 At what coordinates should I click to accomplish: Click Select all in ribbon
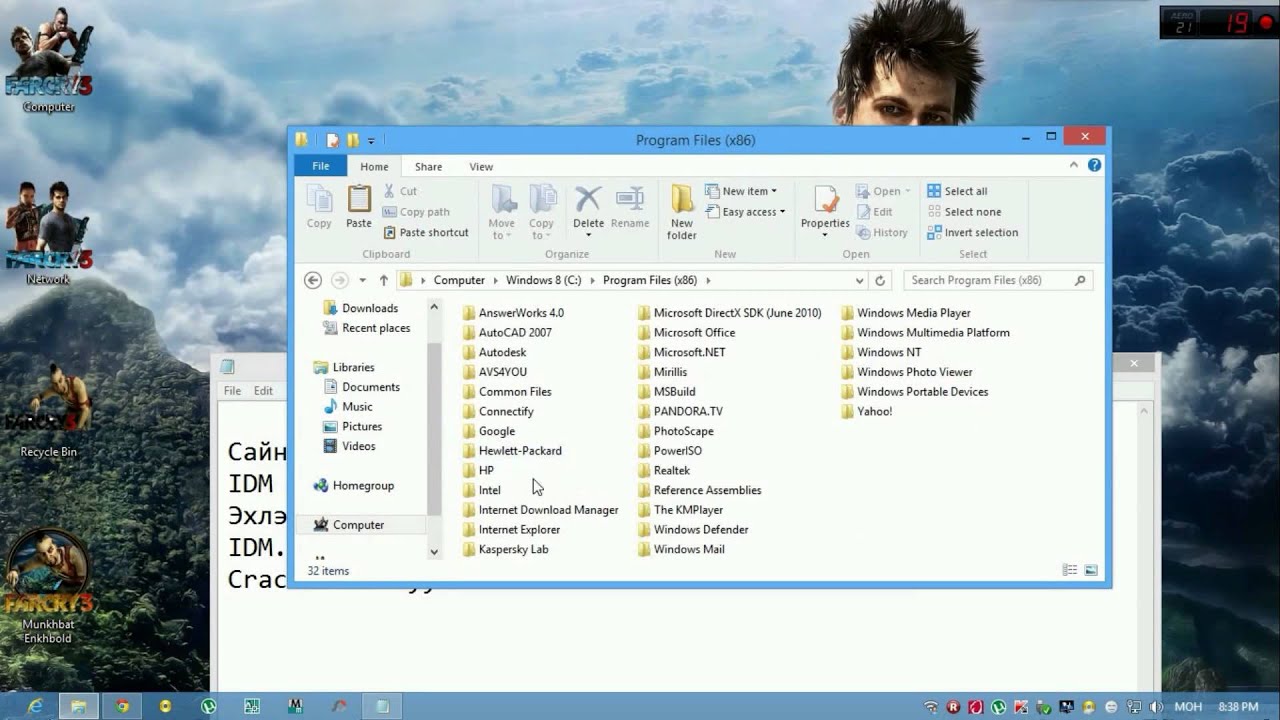tap(957, 191)
